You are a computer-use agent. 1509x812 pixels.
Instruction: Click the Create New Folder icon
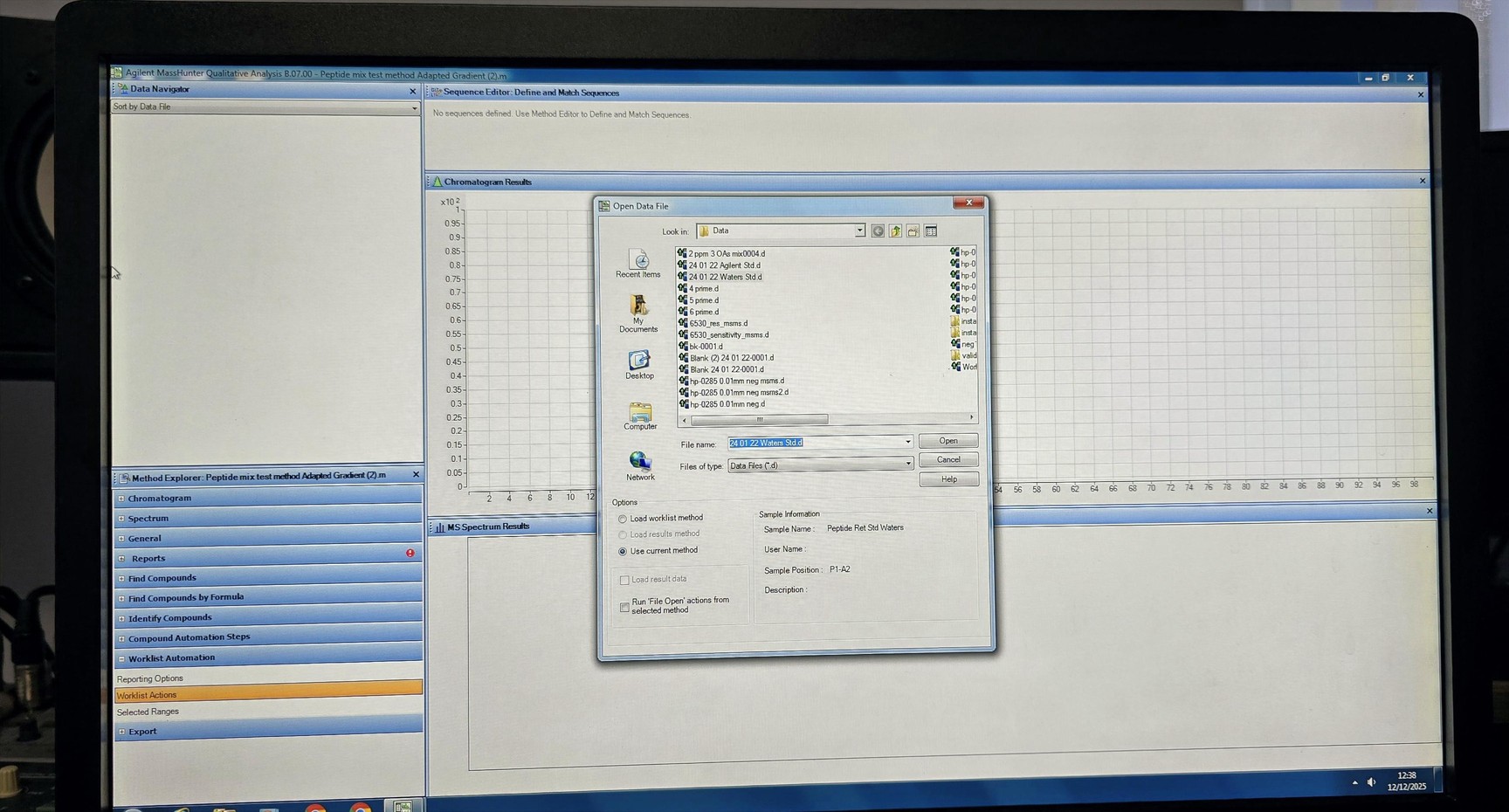point(913,231)
